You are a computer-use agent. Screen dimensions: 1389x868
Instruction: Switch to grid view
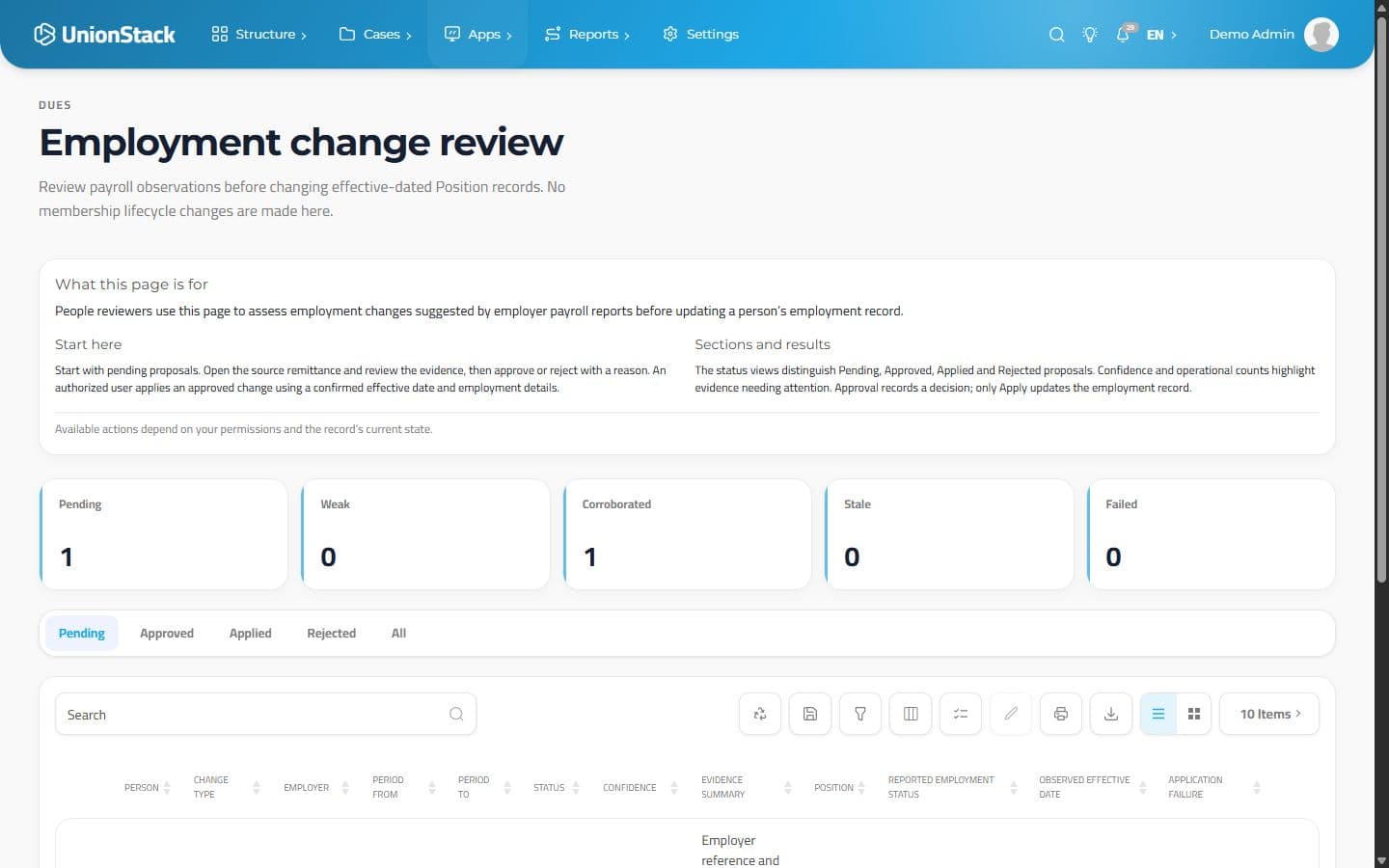1194,714
